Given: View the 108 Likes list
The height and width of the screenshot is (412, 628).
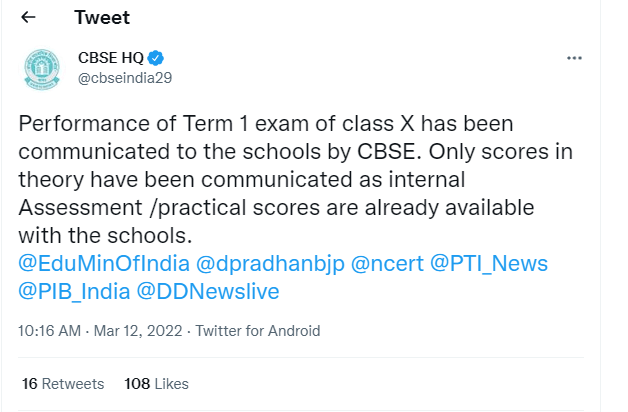Looking at the screenshot, I should [156, 384].
